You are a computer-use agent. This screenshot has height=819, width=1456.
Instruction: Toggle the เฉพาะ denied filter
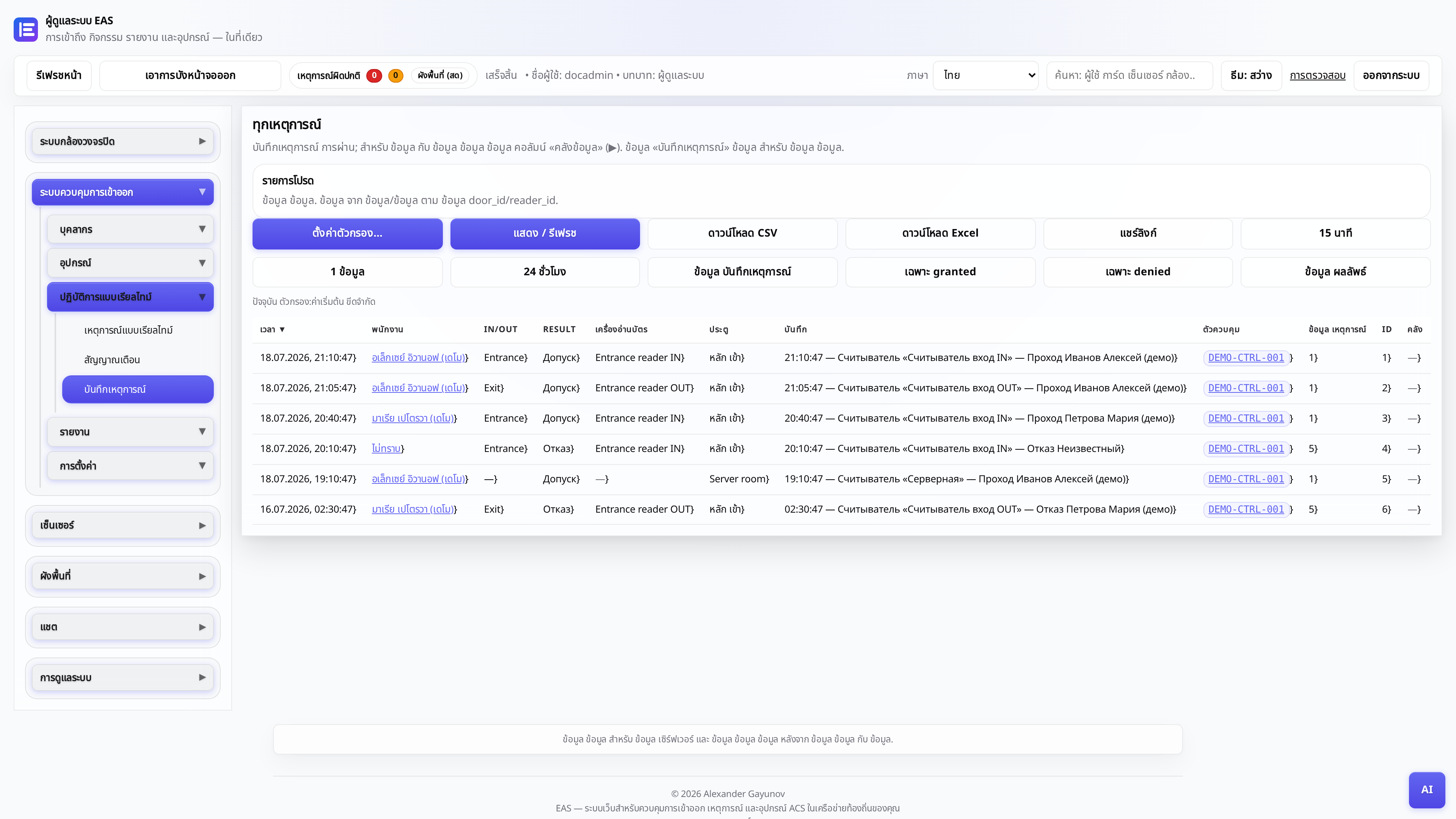click(x=1138, y=272)
